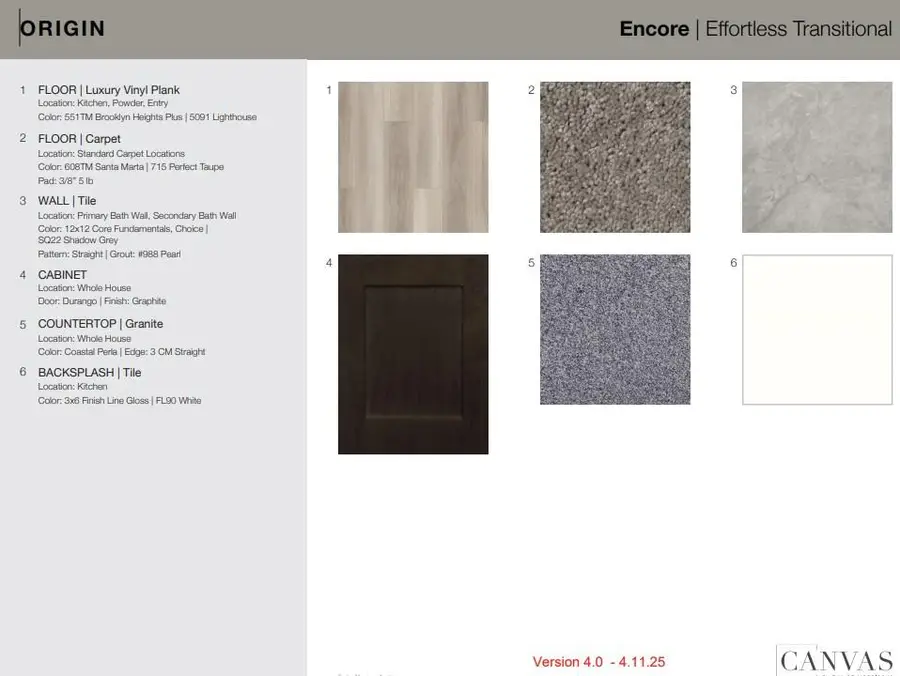Click the FLOOR | Carpet heading
This screenshot has width=900, height=676.
tap(79, 139)
